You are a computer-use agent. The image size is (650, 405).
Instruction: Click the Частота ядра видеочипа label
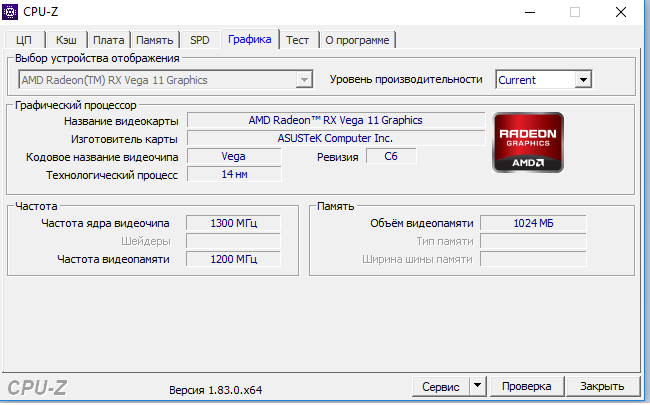coord(105,223)
